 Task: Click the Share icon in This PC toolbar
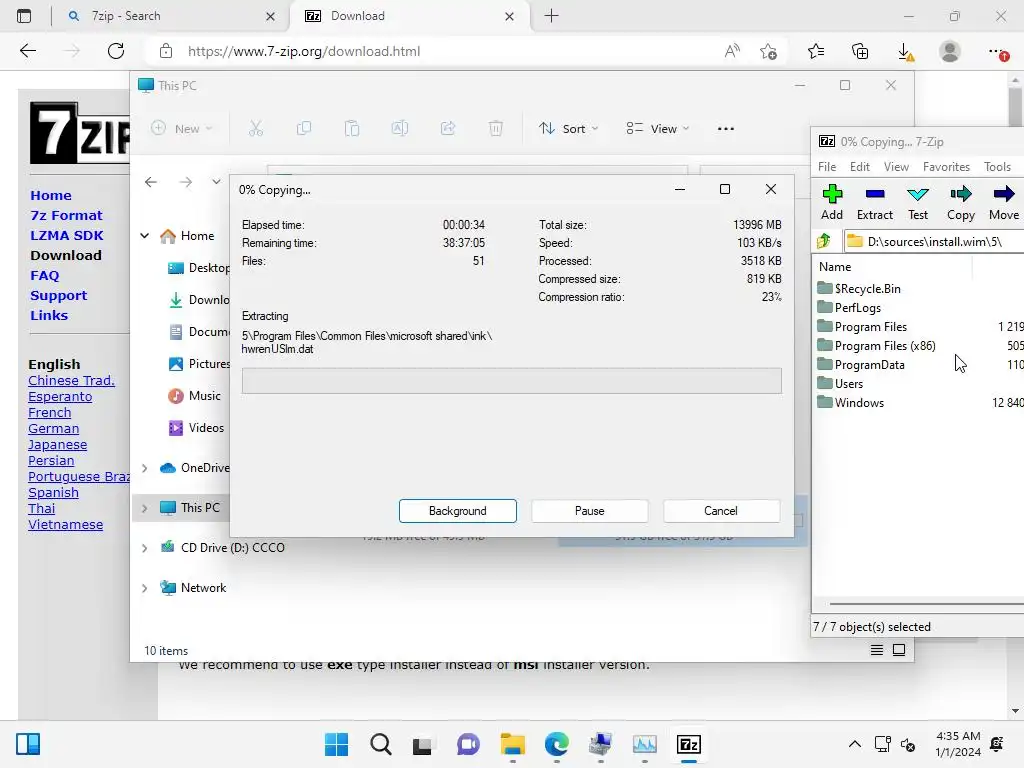[x=448, y=129]
